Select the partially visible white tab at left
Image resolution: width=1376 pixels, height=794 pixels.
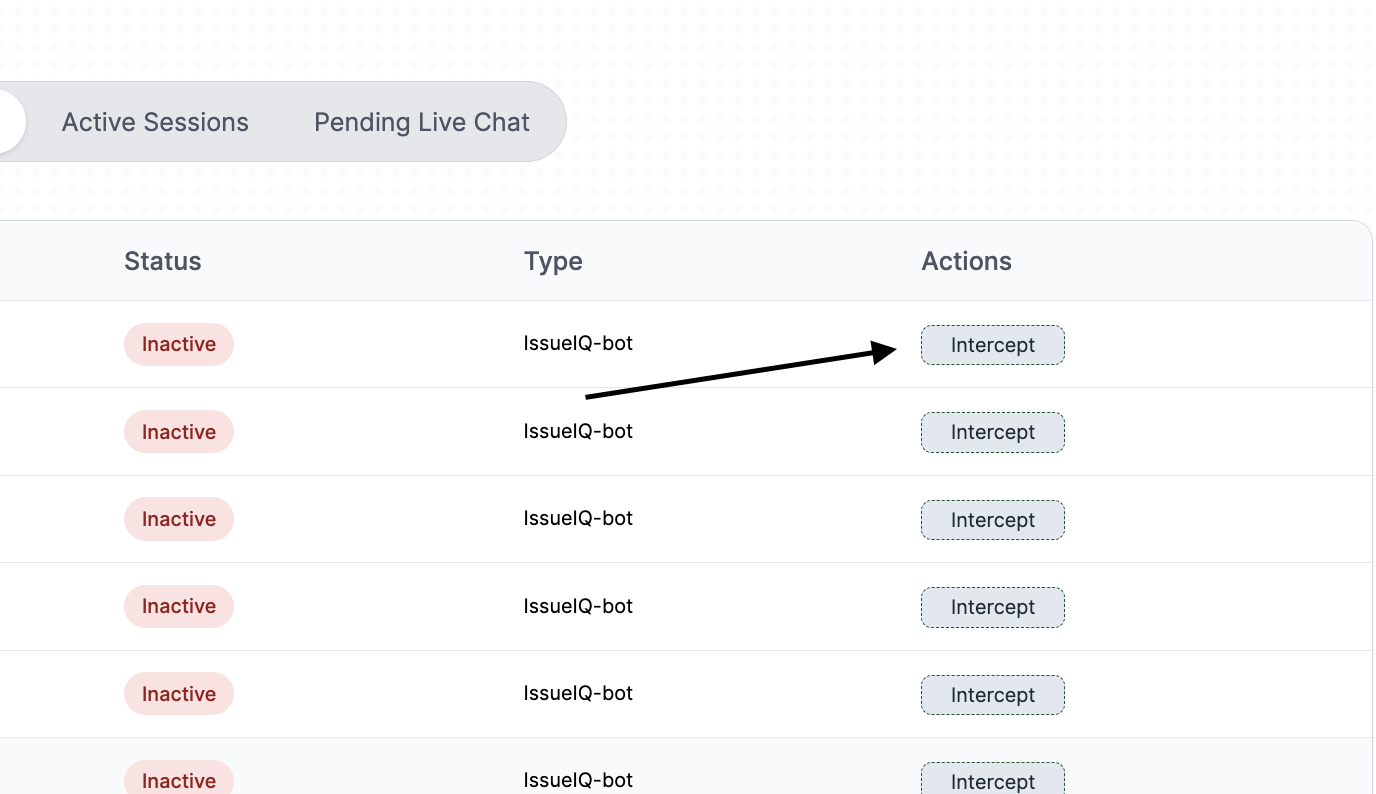pyautogui.click(x=10, y=122)
